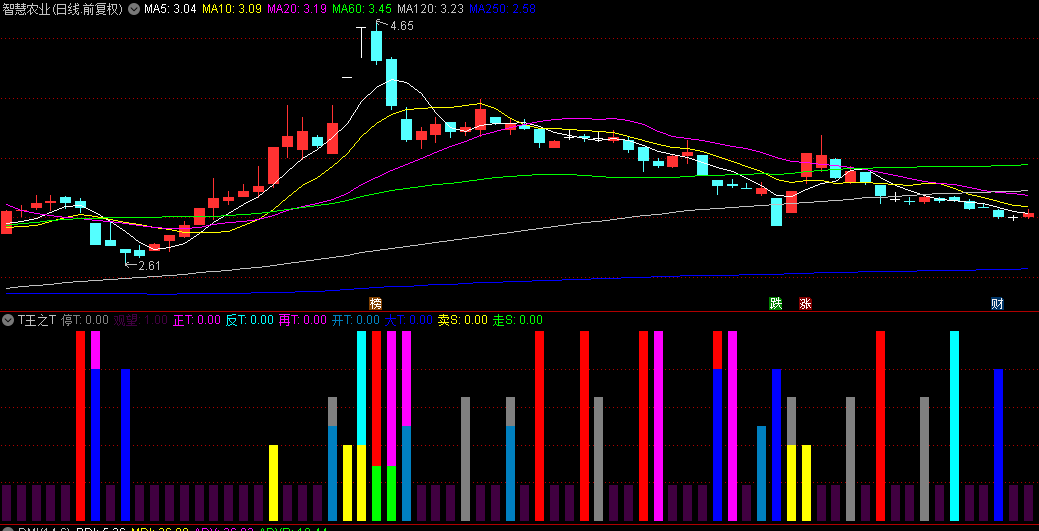Click the 停T: 0.00 value

click(85, 320)
